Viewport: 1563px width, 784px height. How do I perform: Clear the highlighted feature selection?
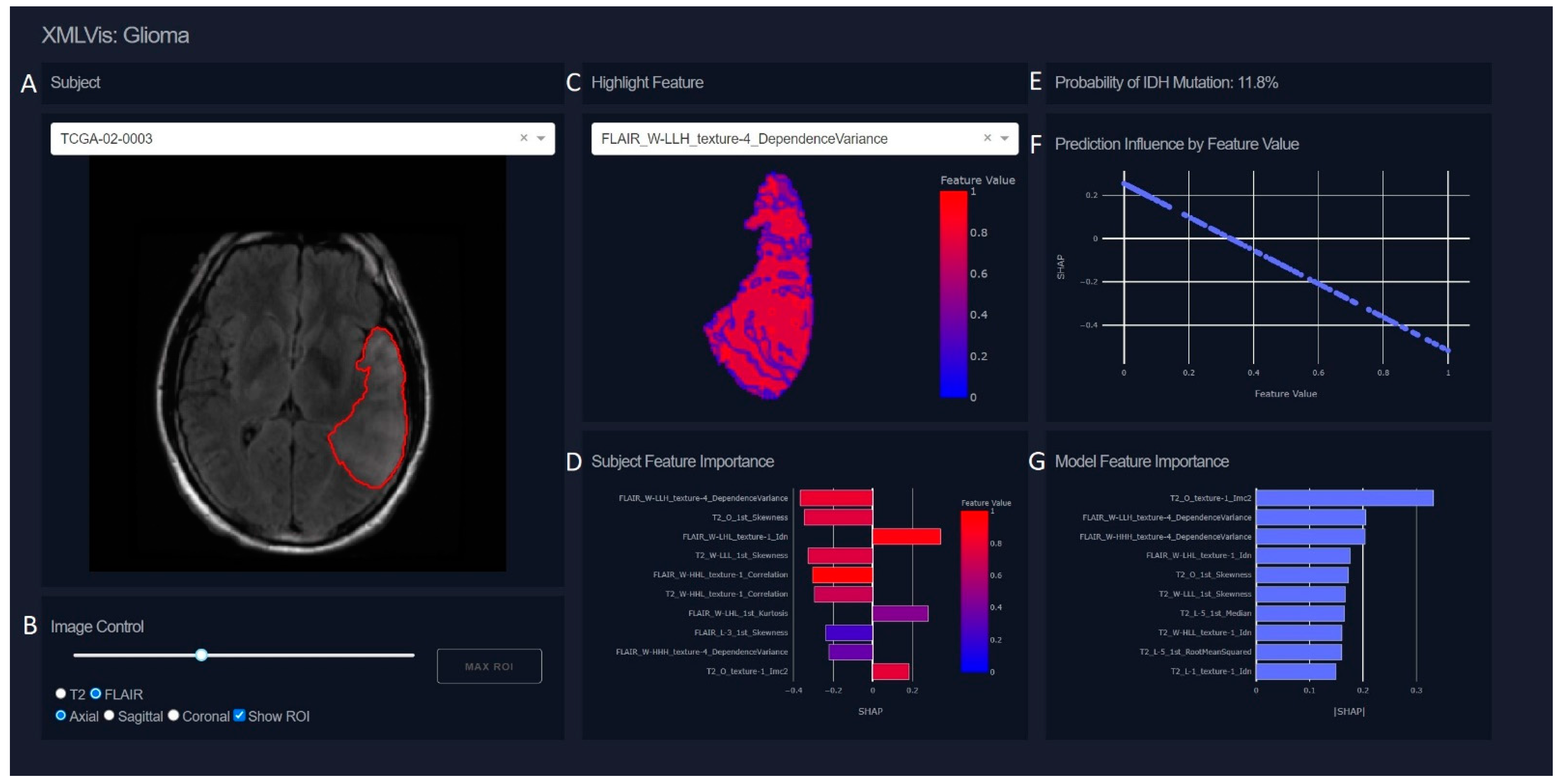click(987, 138)
